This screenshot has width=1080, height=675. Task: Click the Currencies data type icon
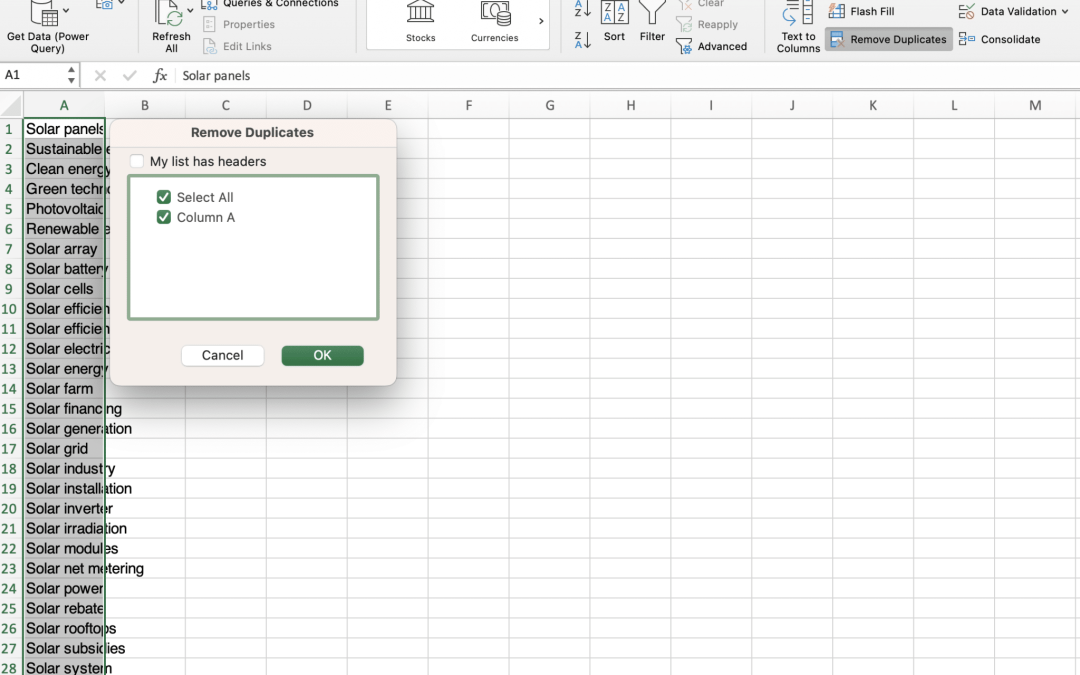point(494,14)
